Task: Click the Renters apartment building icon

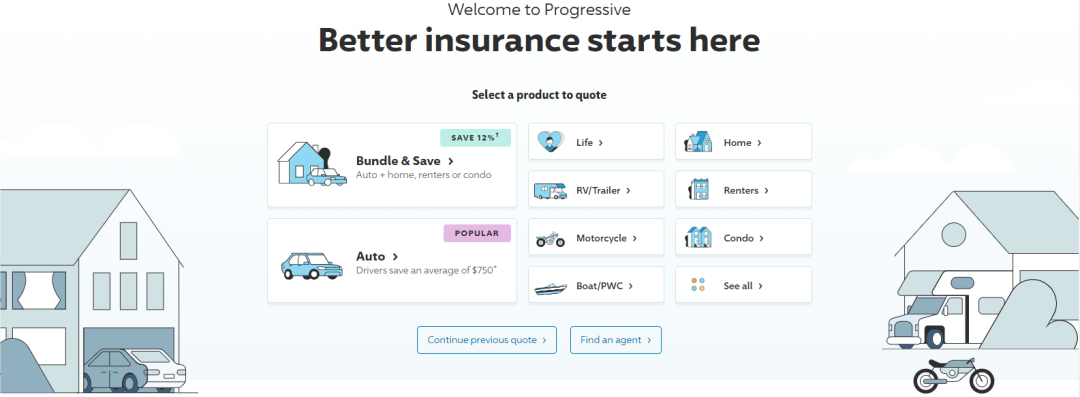Action: 698,190
